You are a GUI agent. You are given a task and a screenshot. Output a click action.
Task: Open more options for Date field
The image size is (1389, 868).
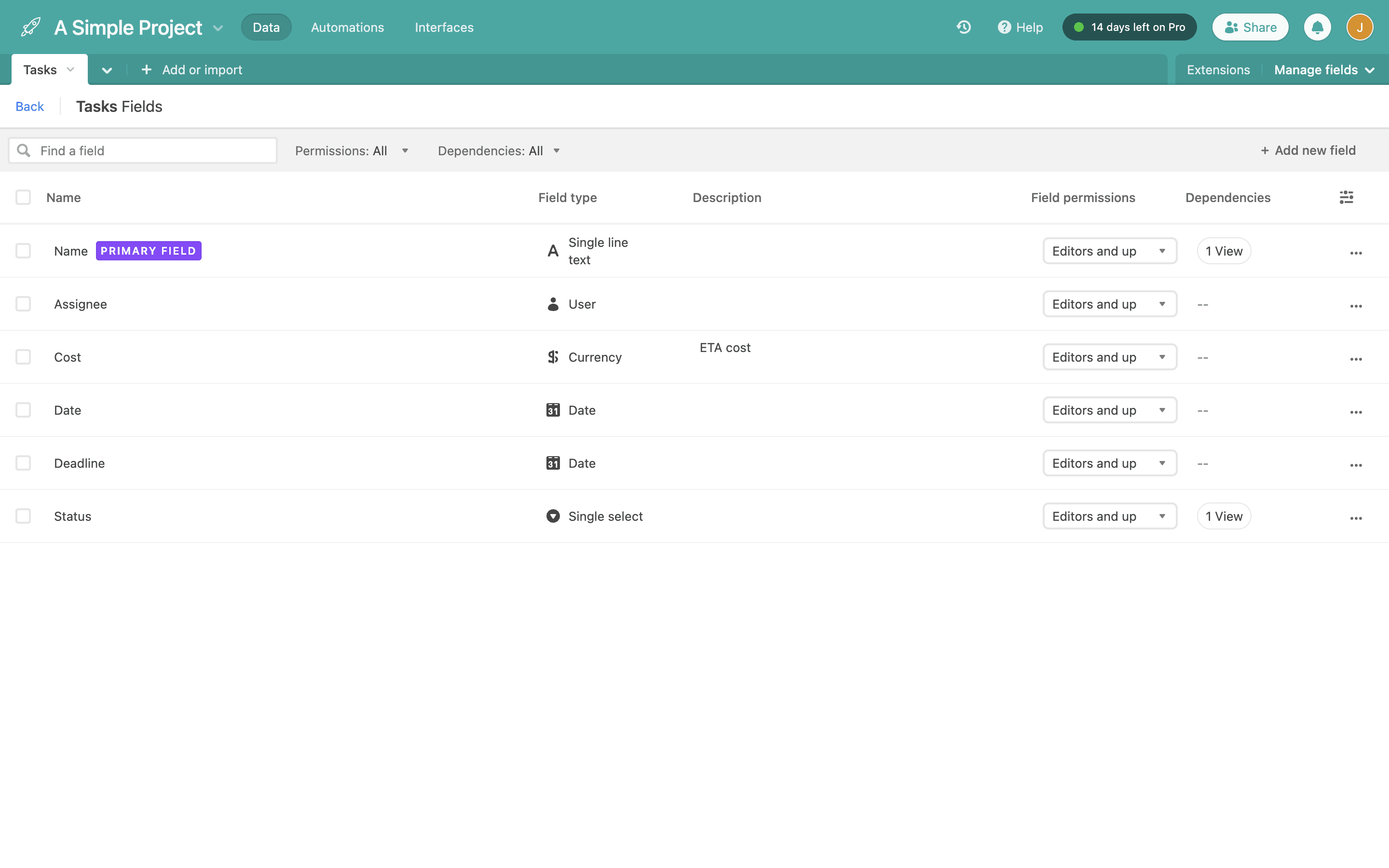[1356, 412]
